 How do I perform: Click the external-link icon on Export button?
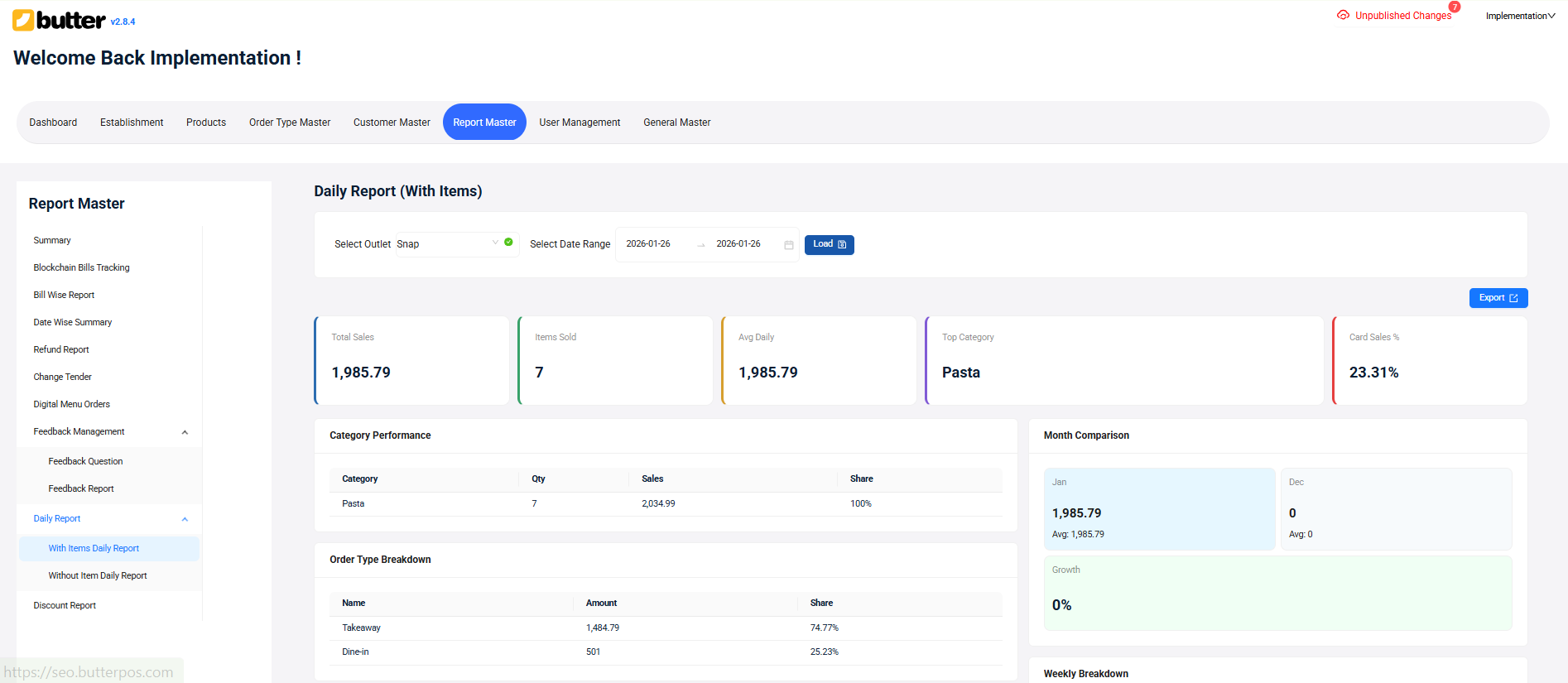pos(1513,298)
